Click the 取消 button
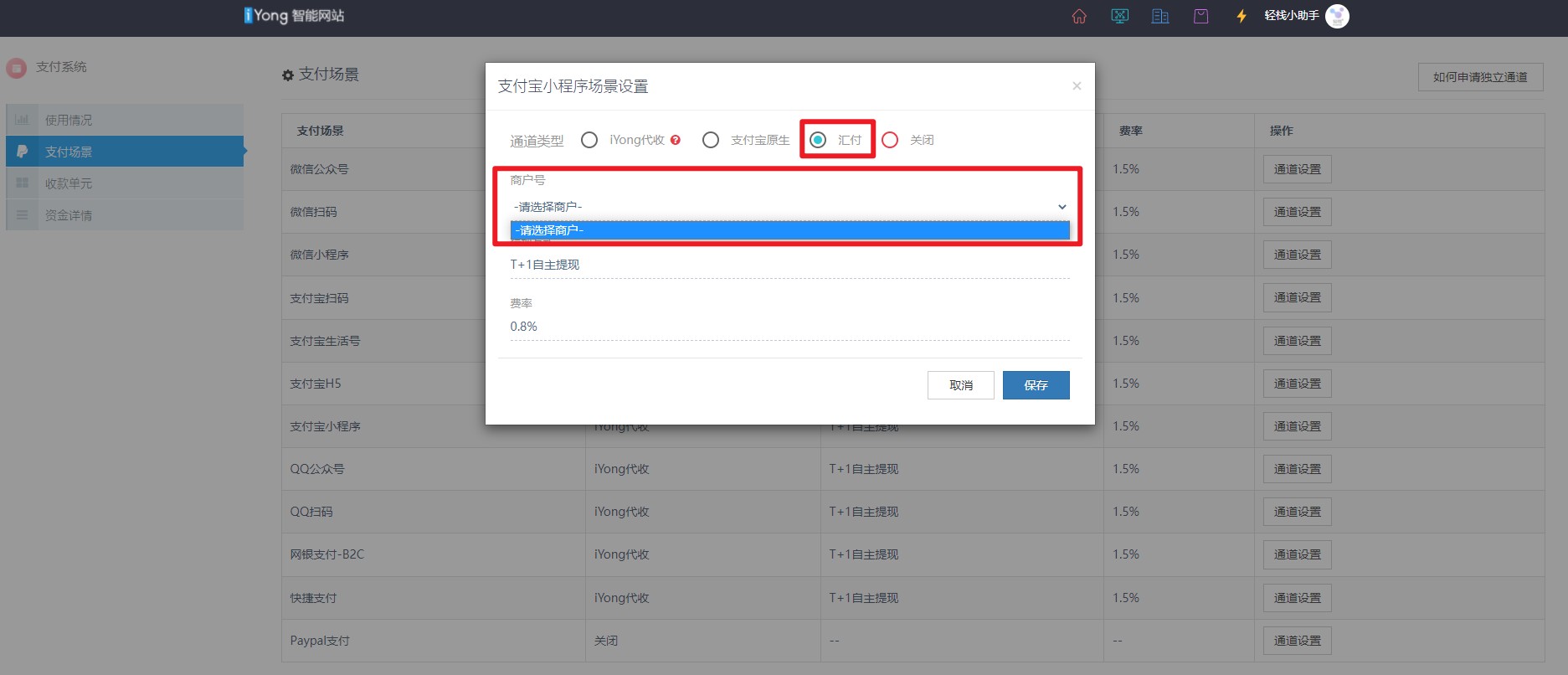The height and width of the screenshot is (675, 1568). click(x=961, y=385)
